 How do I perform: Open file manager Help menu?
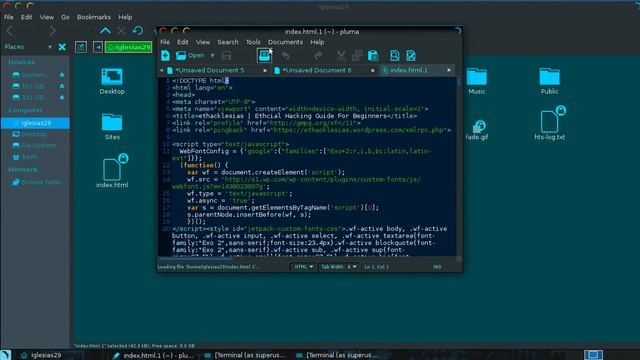(125, 17)
